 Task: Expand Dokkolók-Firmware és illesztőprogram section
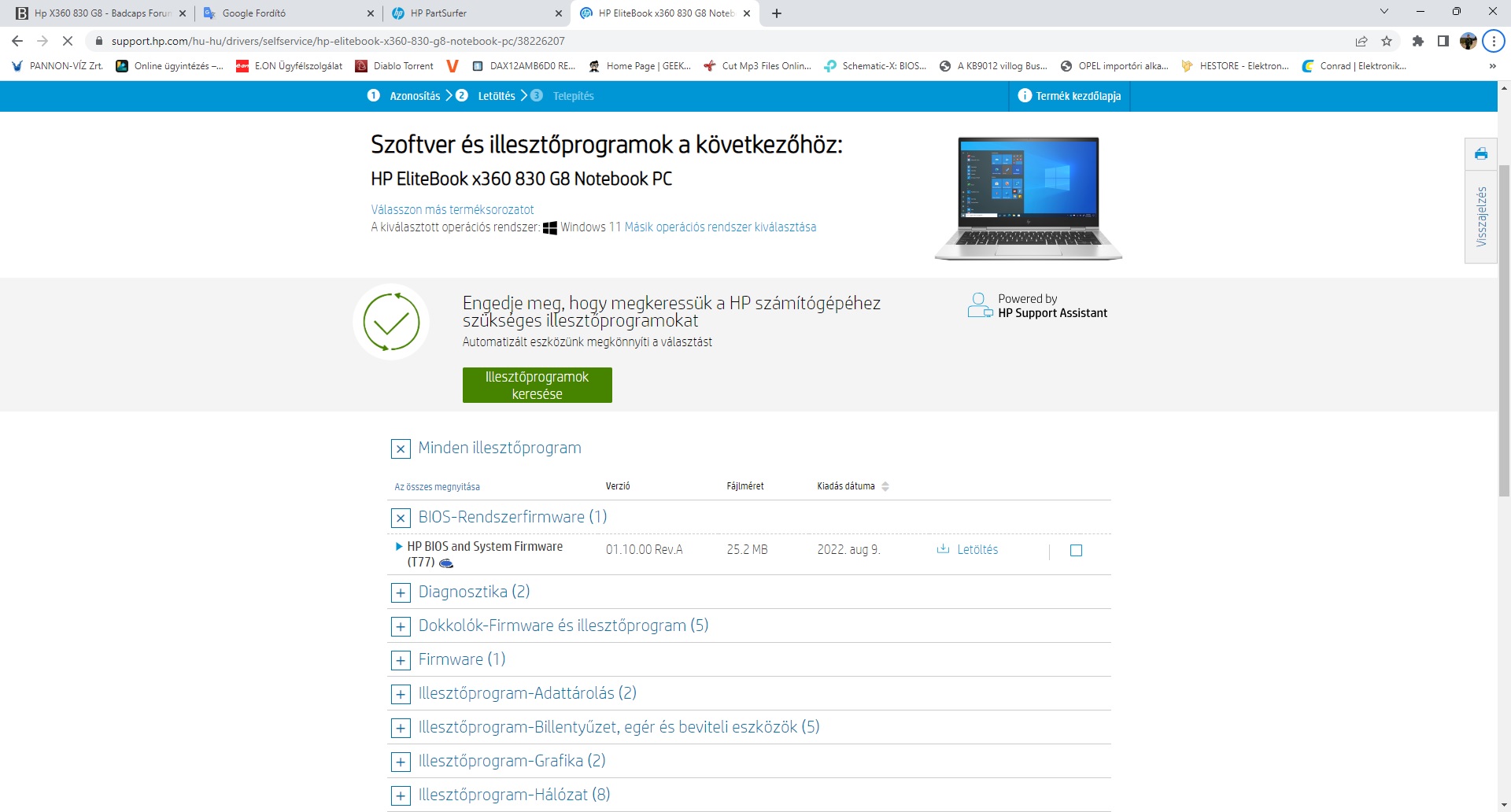point(401,627)
